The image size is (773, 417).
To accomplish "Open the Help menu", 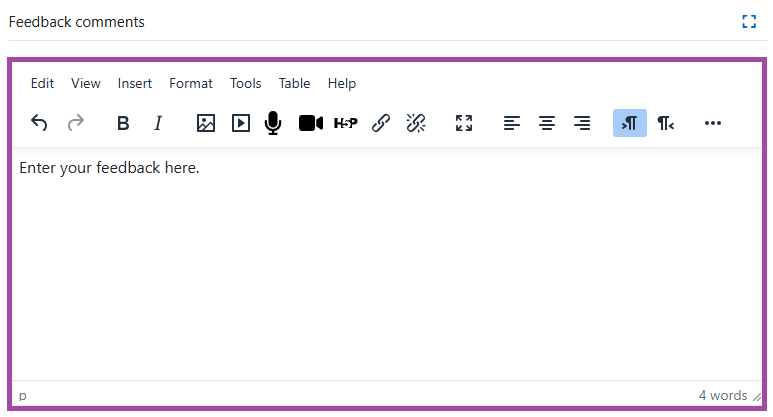I will click(342, 83).
